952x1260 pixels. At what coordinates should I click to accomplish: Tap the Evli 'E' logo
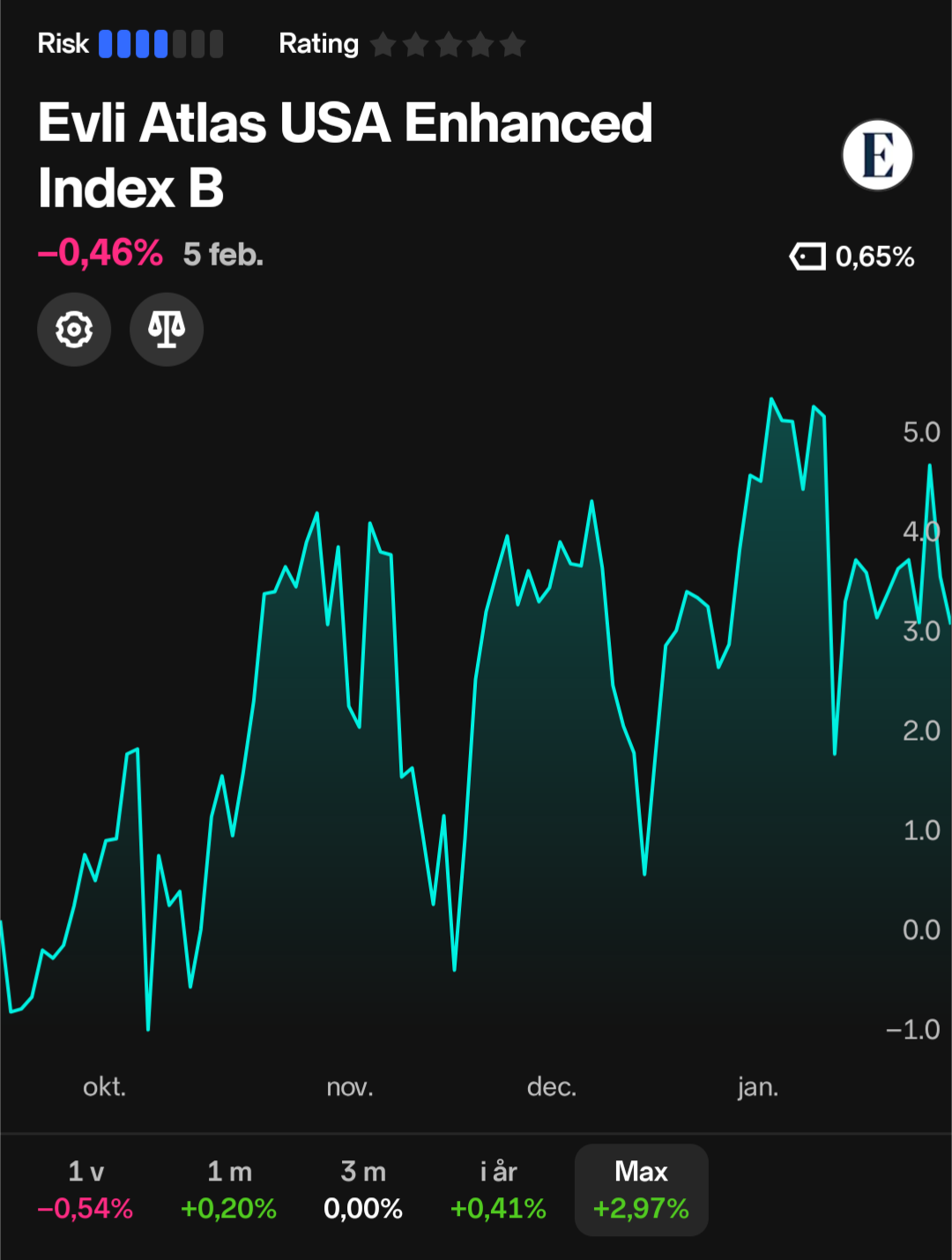pos(877,155)
